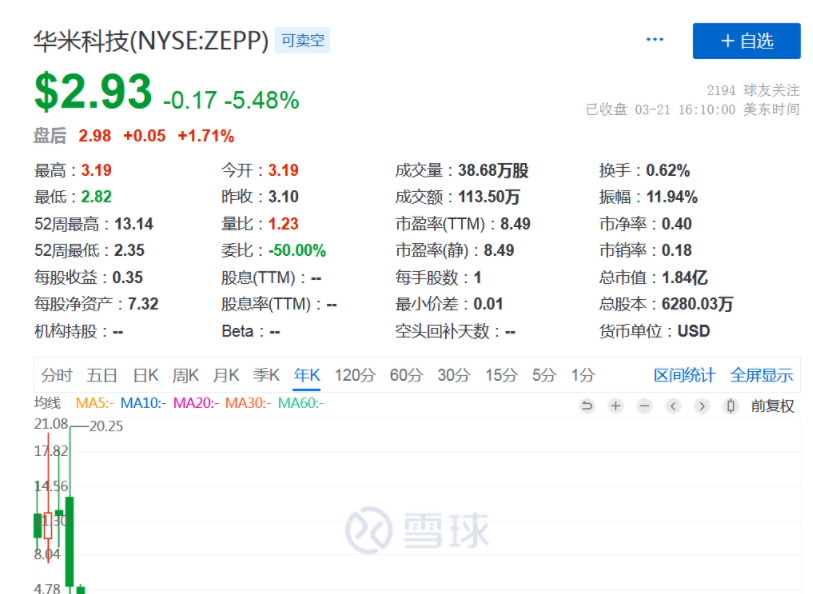The image size is (813, 594).
Task: Click the undo/reset chart icon
Action: (x=587, y=406)
